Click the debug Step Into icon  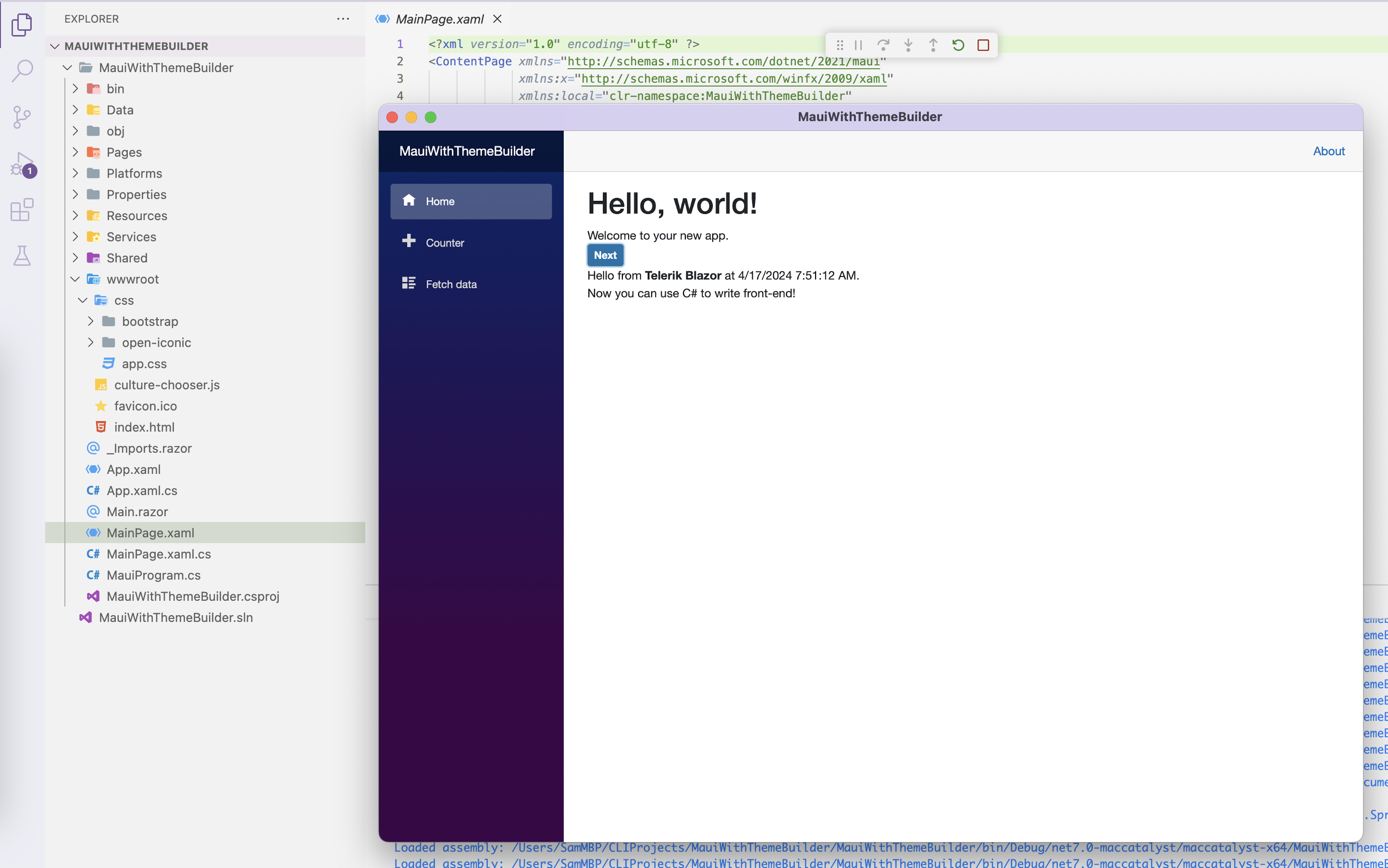point(908,45)
